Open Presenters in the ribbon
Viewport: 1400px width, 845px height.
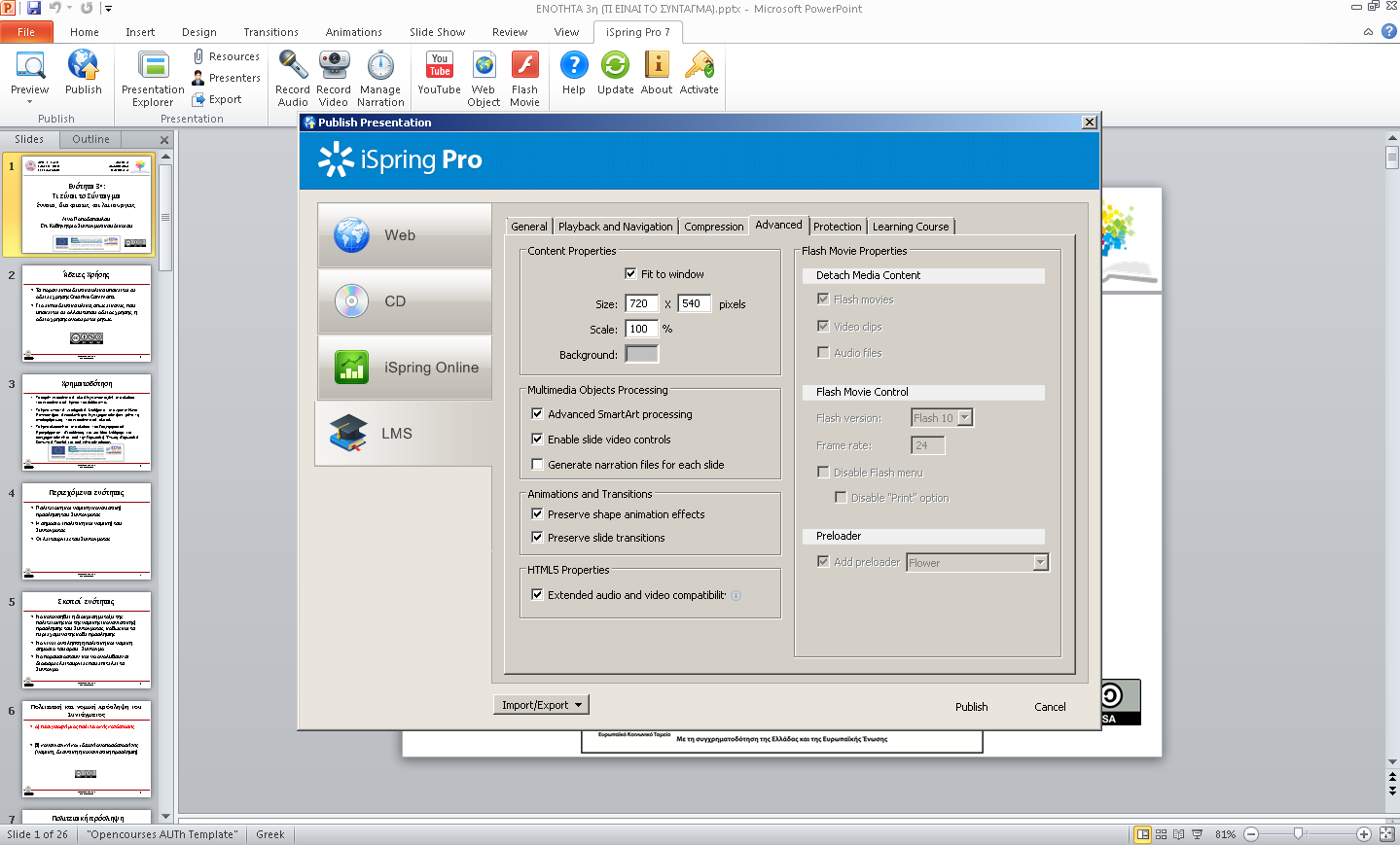227,78
